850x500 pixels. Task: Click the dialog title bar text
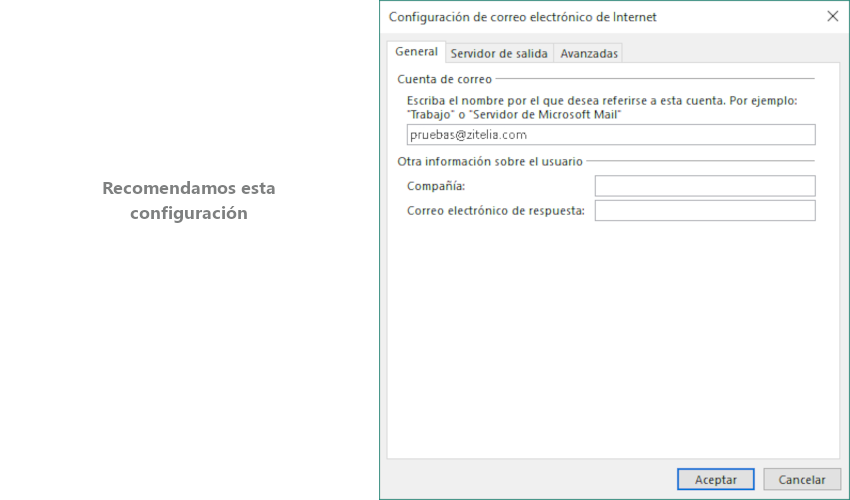(x=522, y=17)
